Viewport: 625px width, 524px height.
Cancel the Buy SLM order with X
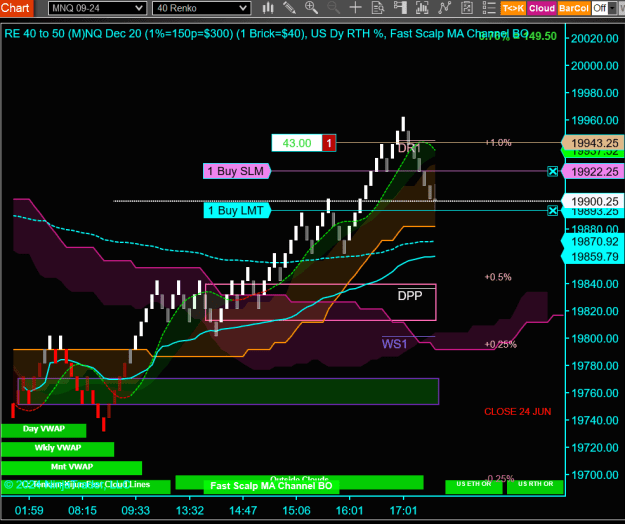pos(552,171)
